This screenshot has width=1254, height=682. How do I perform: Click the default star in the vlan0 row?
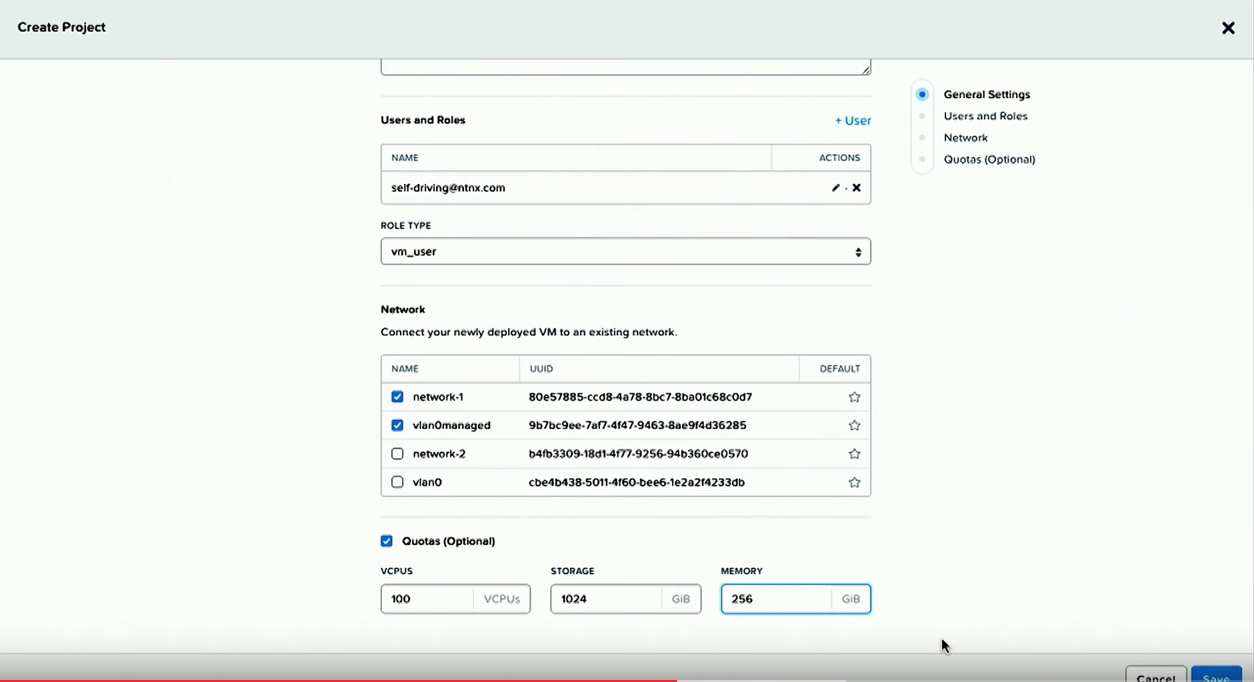pyautogui.click(x=854, y=482)
